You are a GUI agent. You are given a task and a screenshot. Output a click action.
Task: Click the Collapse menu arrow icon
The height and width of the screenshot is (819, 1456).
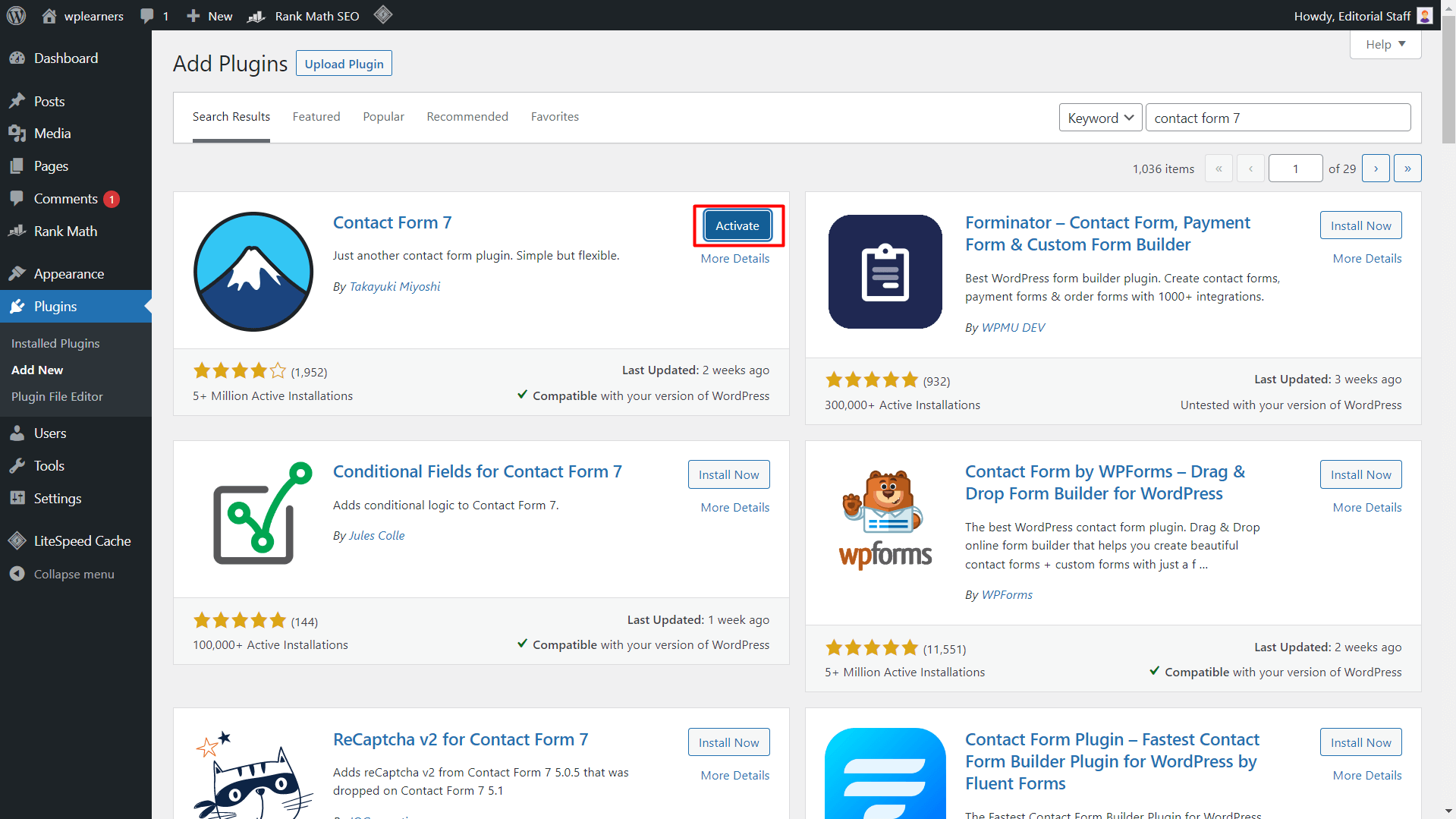(17, 574)
